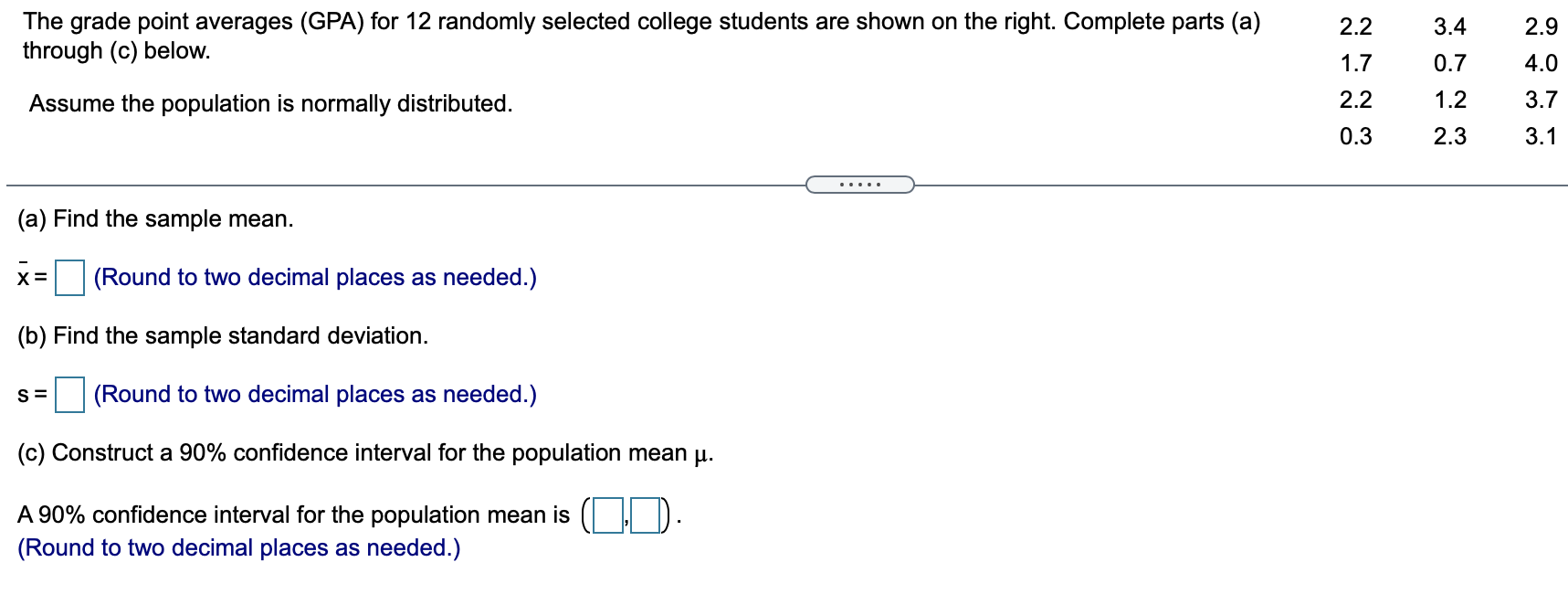The height and width of the screenshot is (594, 1568).
Task: Click the '(a) Find the sample mean' text
Action: tap(155, 219)
